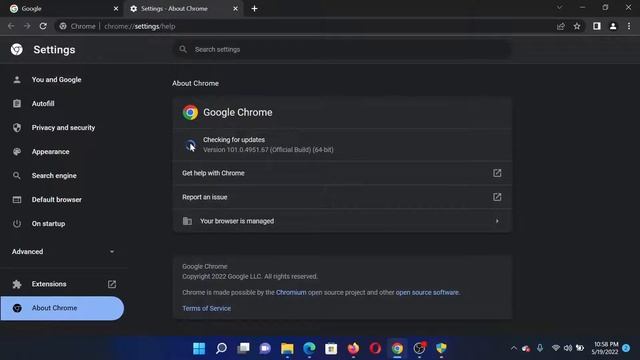
Task: Click the Google Chrome logo
Action: (190, 112)
